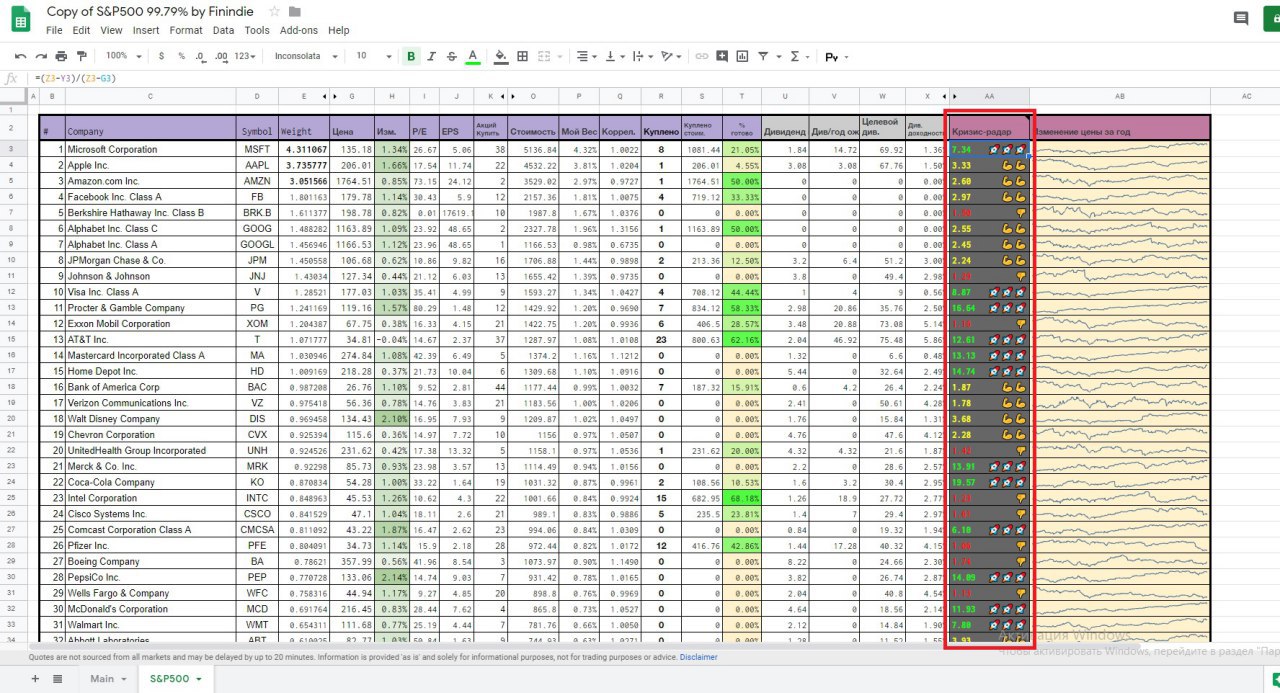Open the zoom level dropdown
1280x693 pixels.
(x=124, y=56)
